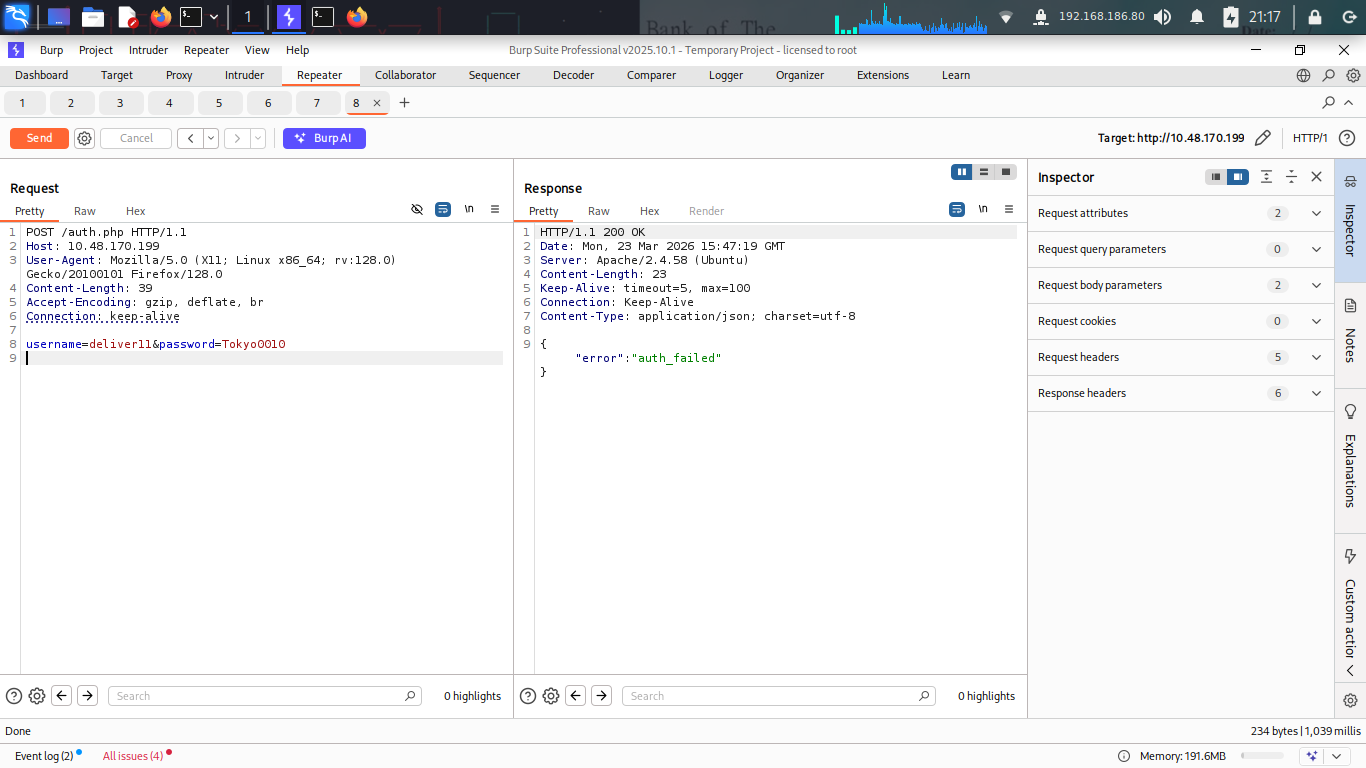This screenshot has width=1366, height=768.
Task: Toggle hide non-printable eye icon in Request
Action: [417, 210]
